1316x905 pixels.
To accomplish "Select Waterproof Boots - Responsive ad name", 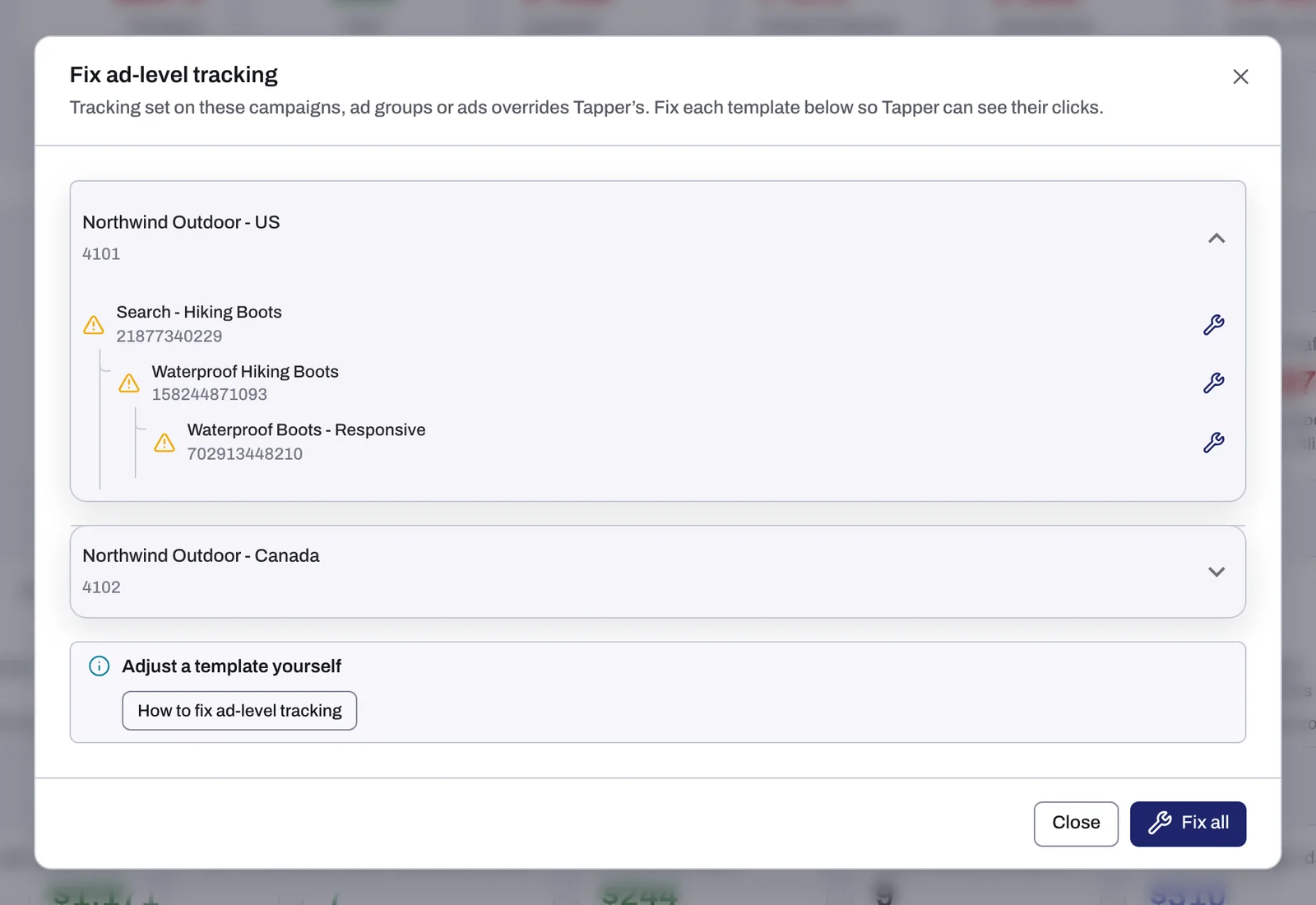I will pyautogui.click(x=306, y=429).
